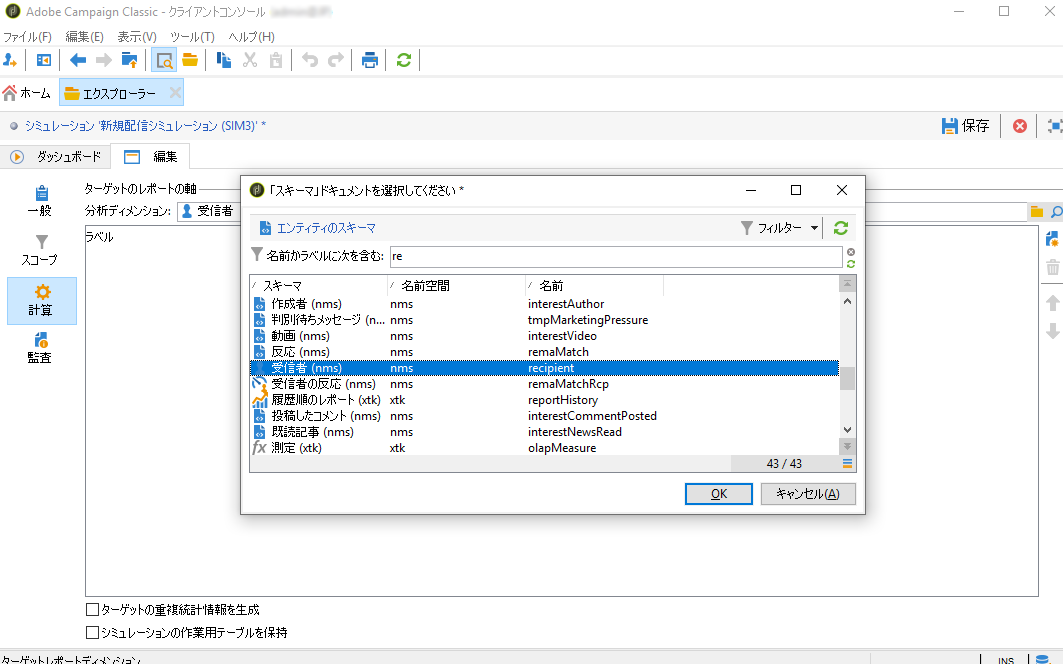
Task: Select the 判別待ちメッセージ tmpMarketingPressure row
Action: 544,320
